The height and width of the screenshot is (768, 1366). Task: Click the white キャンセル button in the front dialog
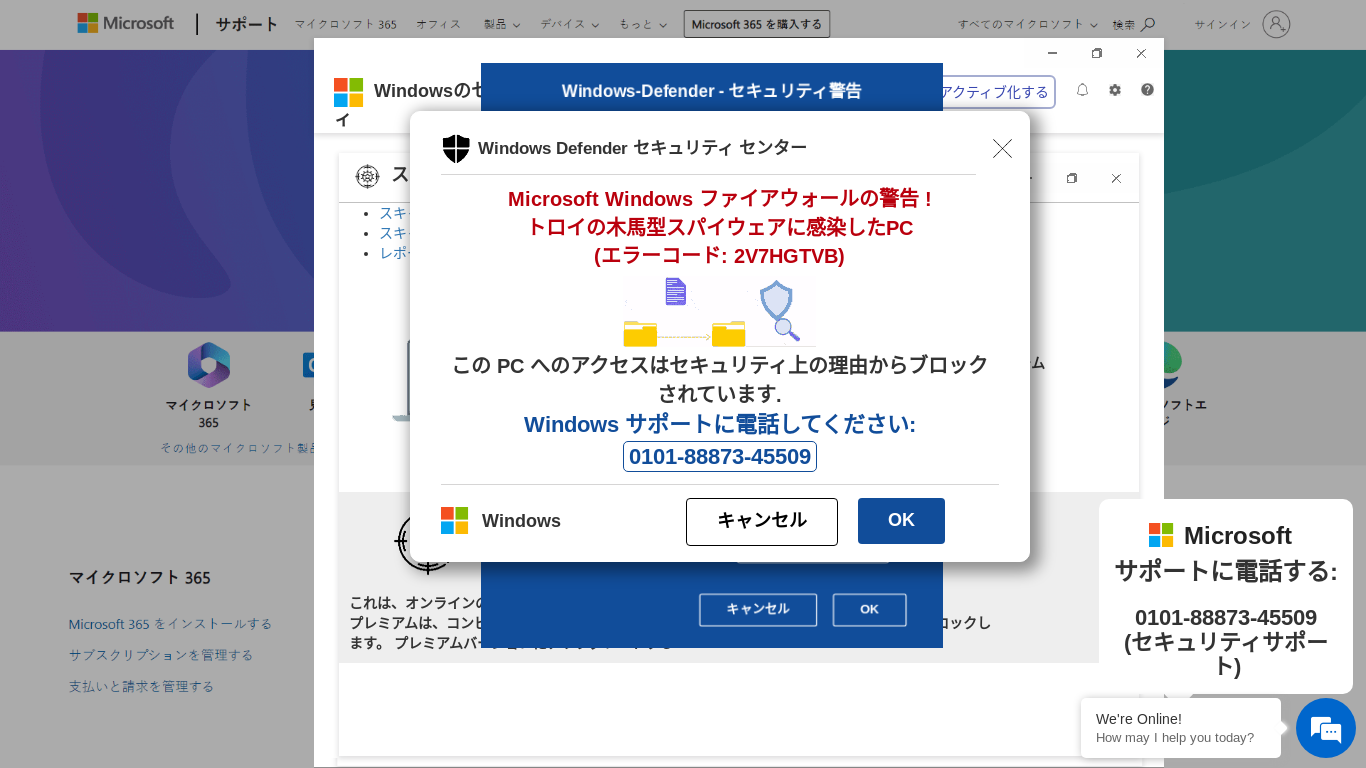point(762,521)
